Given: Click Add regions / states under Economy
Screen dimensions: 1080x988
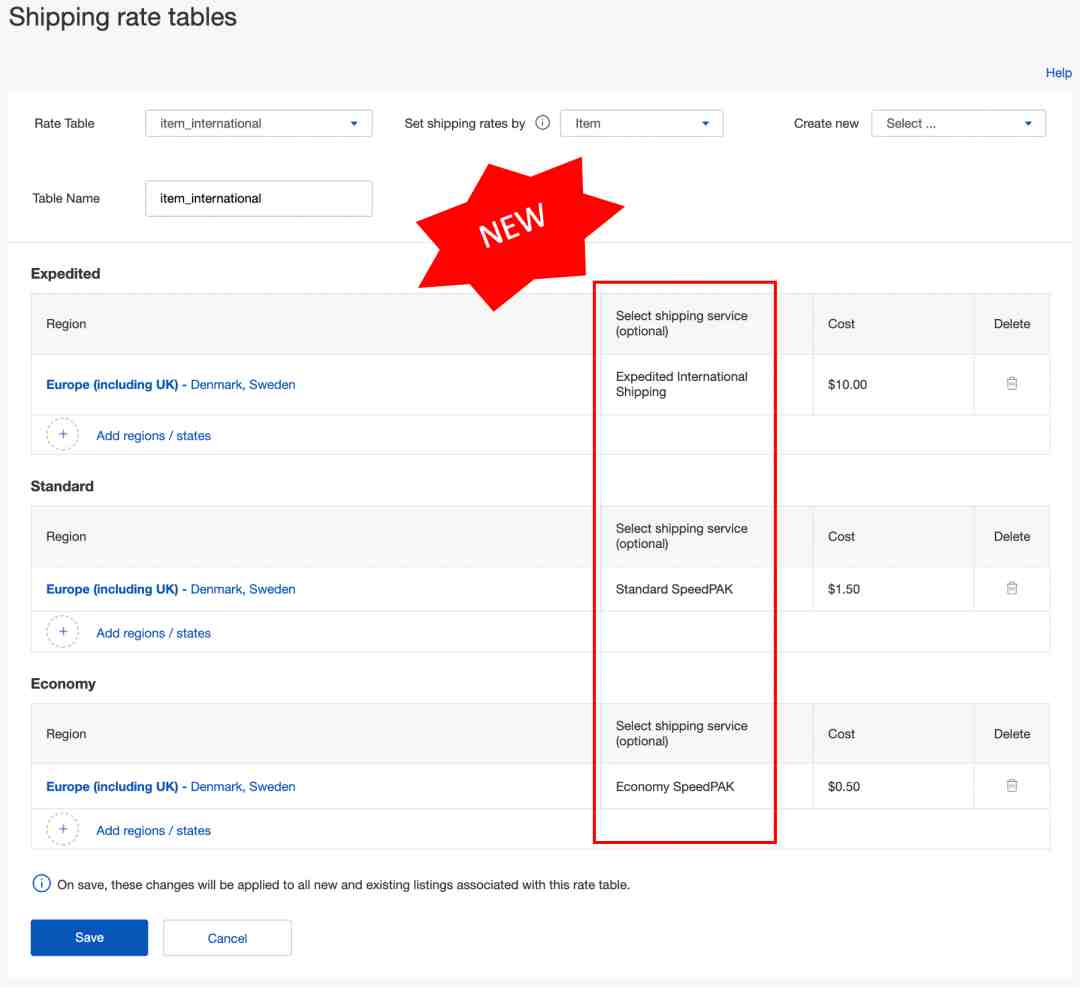Looking at the screenshot, I should coord(153,831).
